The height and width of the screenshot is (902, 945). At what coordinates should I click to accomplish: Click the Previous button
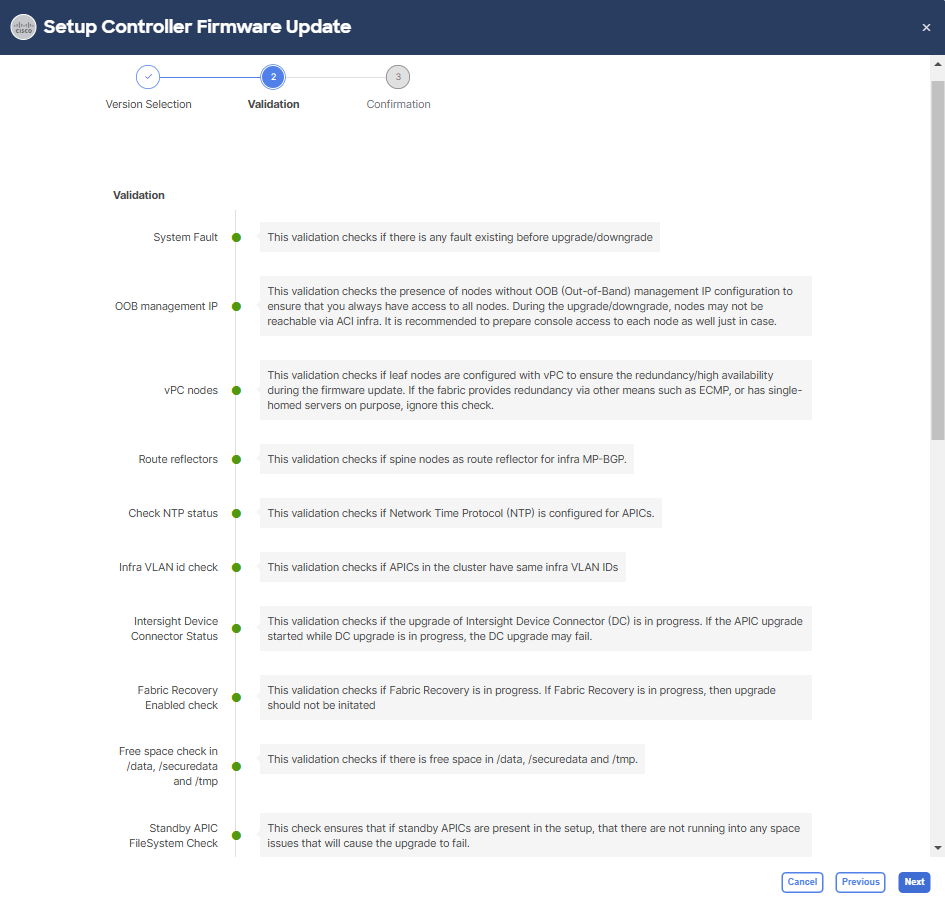point(860,882)
